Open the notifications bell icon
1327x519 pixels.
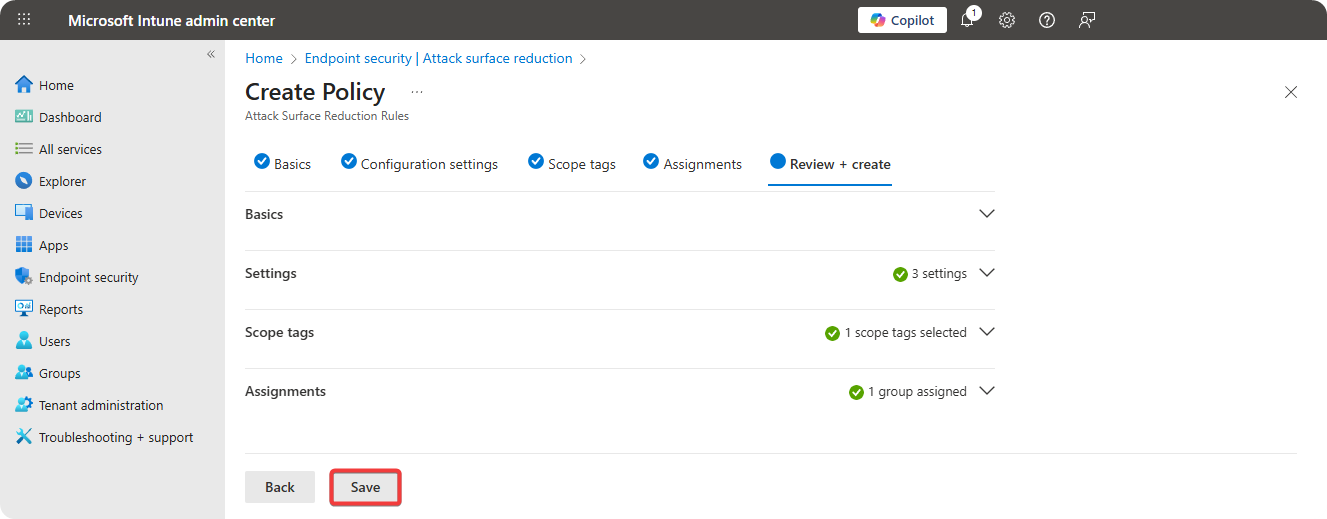[x=967, y=20]
